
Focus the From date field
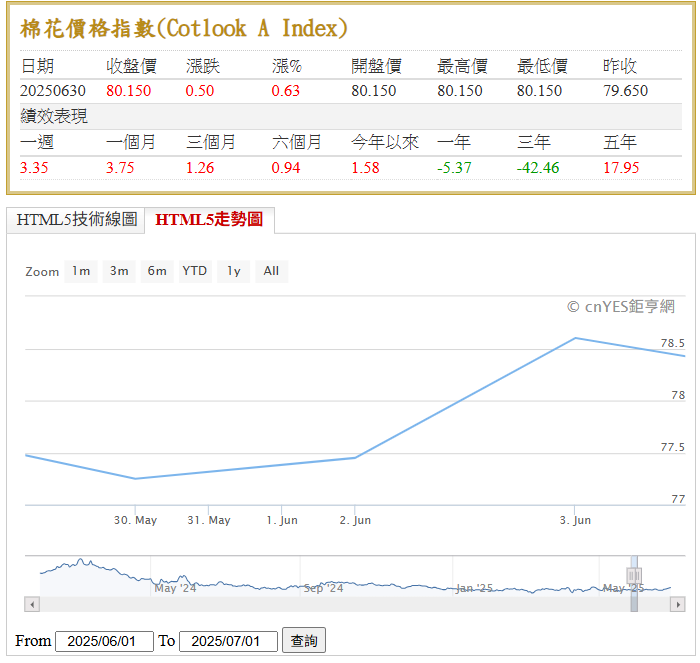coord(104,641)
